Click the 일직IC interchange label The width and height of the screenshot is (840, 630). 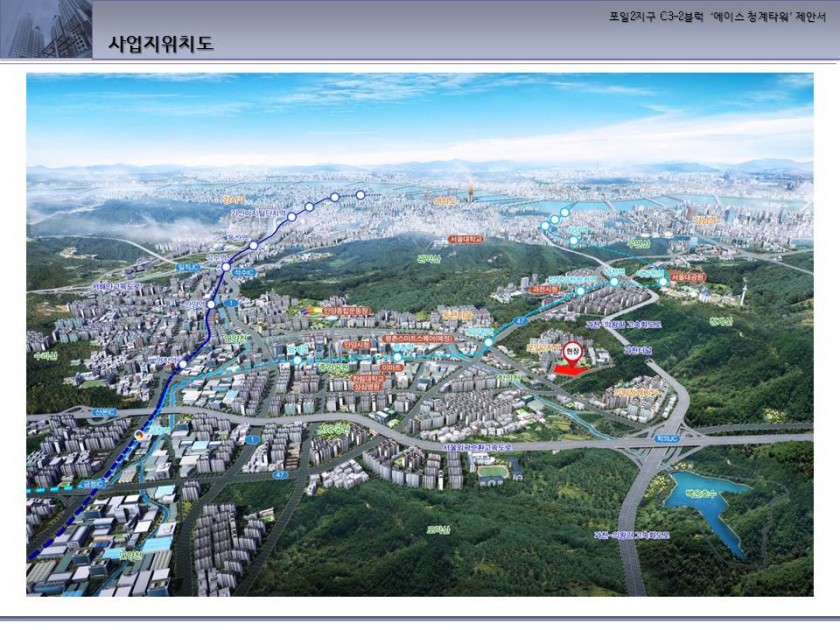click(188, 267)
